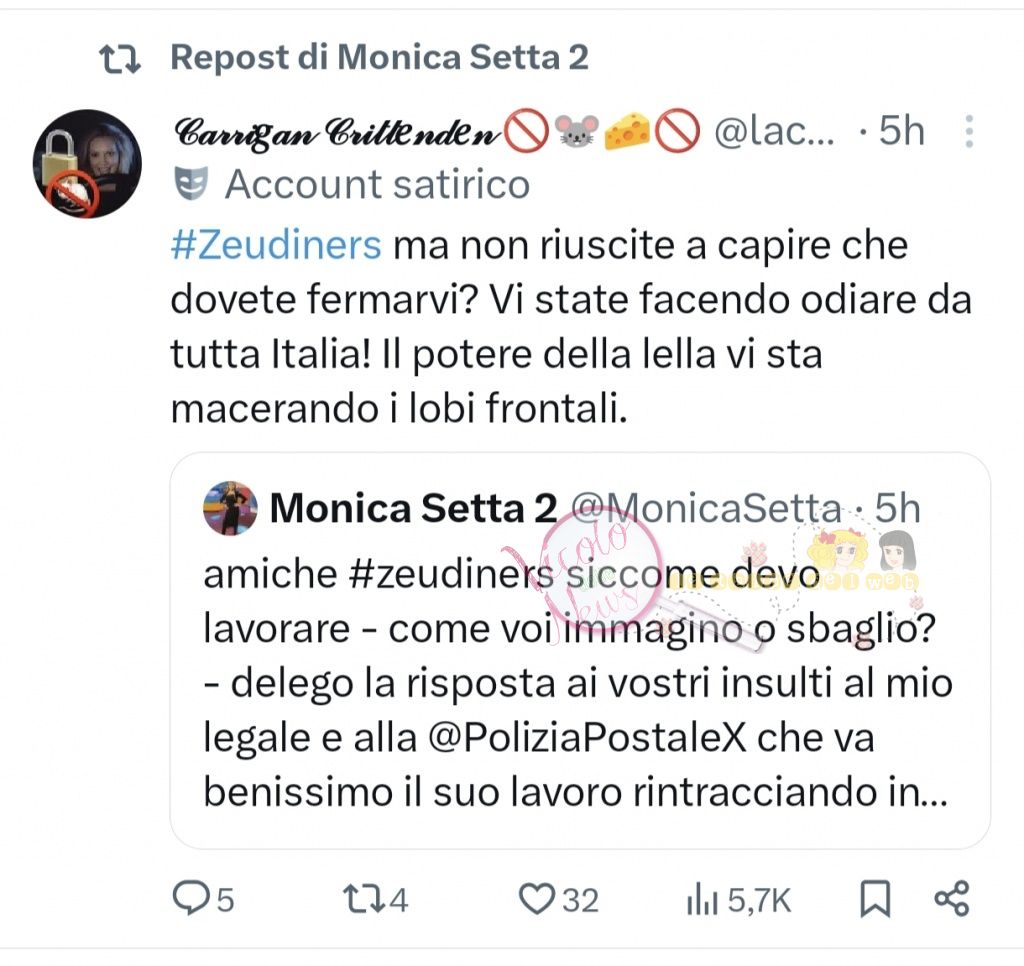
Task: Tap the share icon
Action: [951, 898]
